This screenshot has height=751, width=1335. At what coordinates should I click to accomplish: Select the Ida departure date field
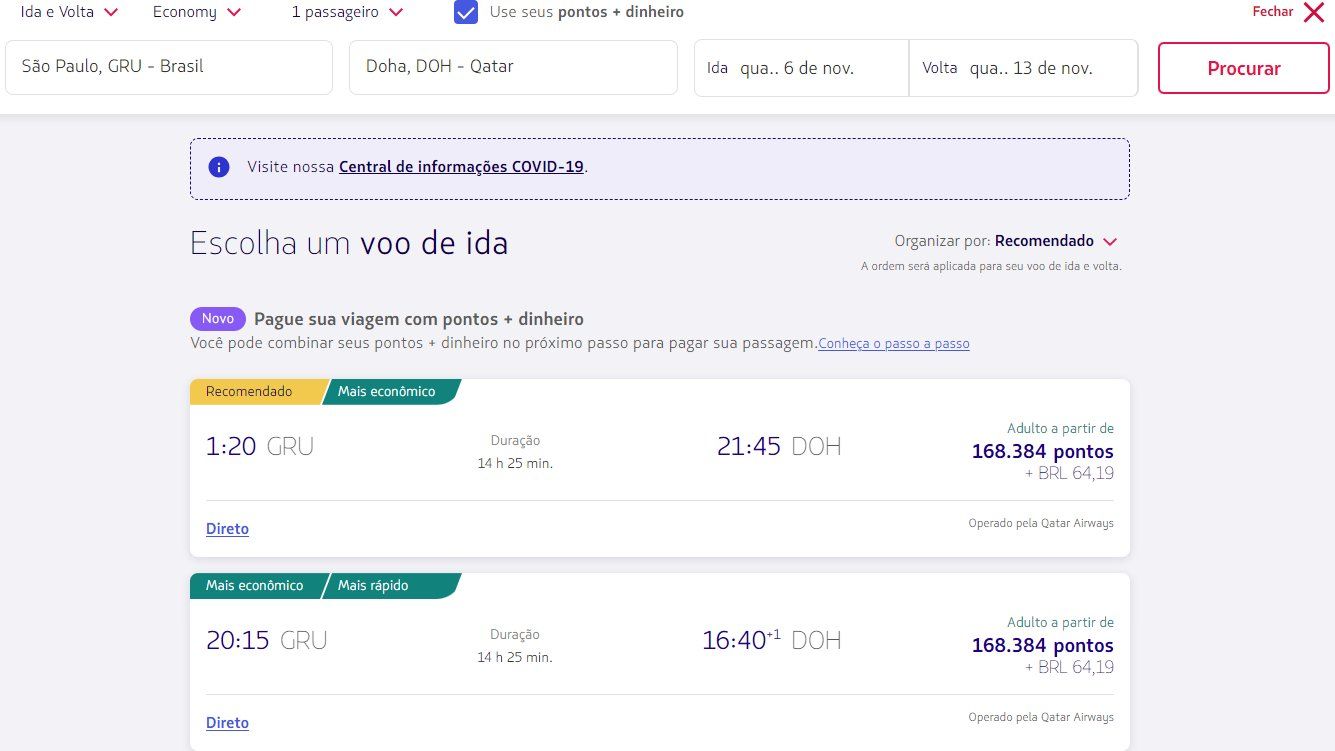(801, 68)
